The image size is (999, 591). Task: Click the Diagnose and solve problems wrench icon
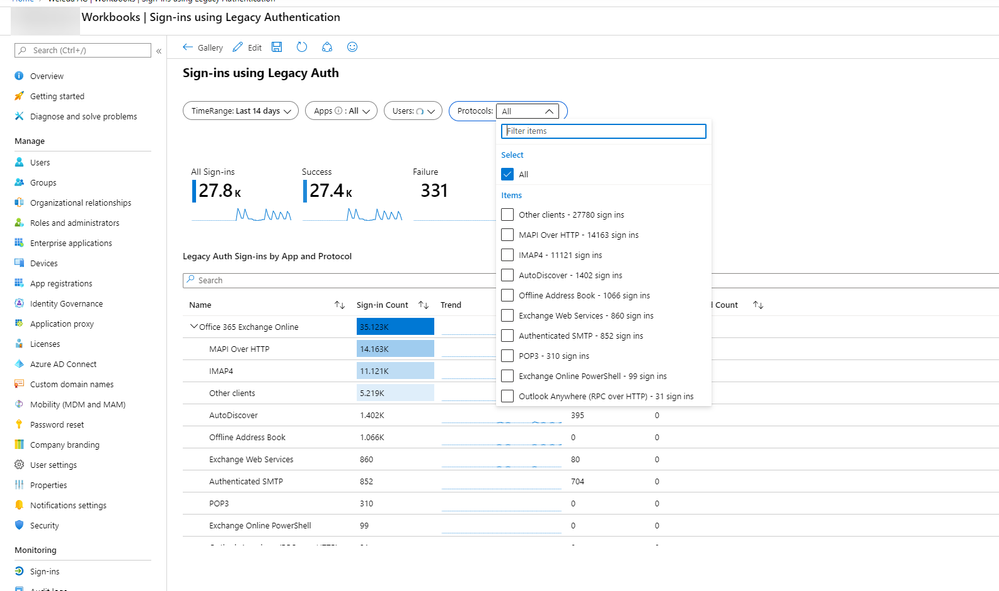coord(19,117)
